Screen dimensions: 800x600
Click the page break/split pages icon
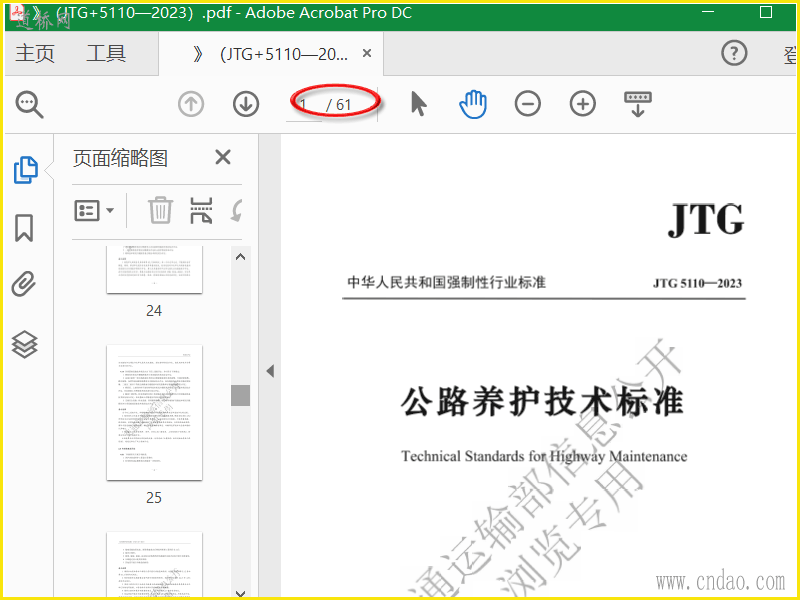[x=202, y=210]
